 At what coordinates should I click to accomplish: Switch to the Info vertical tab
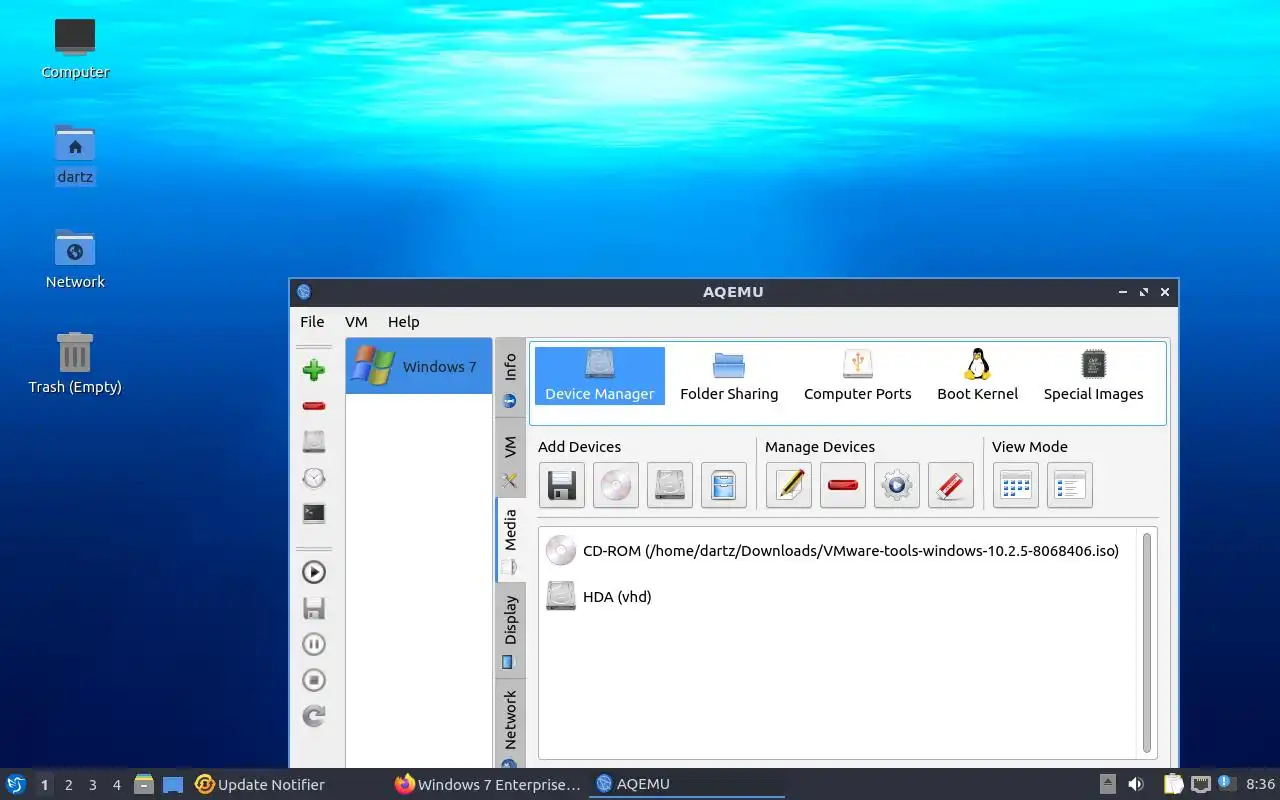[510, 379]
